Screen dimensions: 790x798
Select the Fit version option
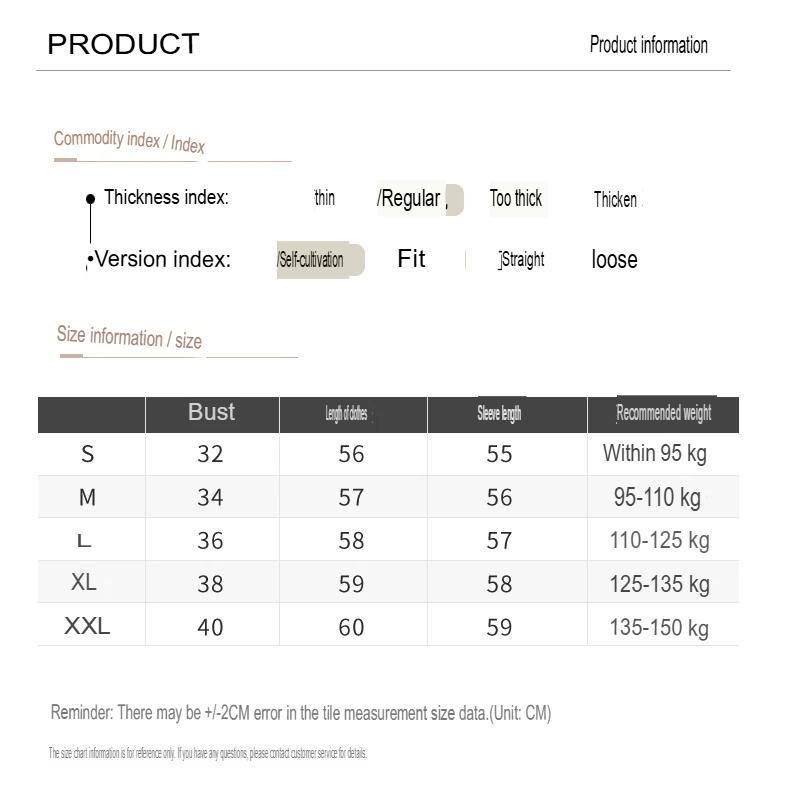(411, 259)
